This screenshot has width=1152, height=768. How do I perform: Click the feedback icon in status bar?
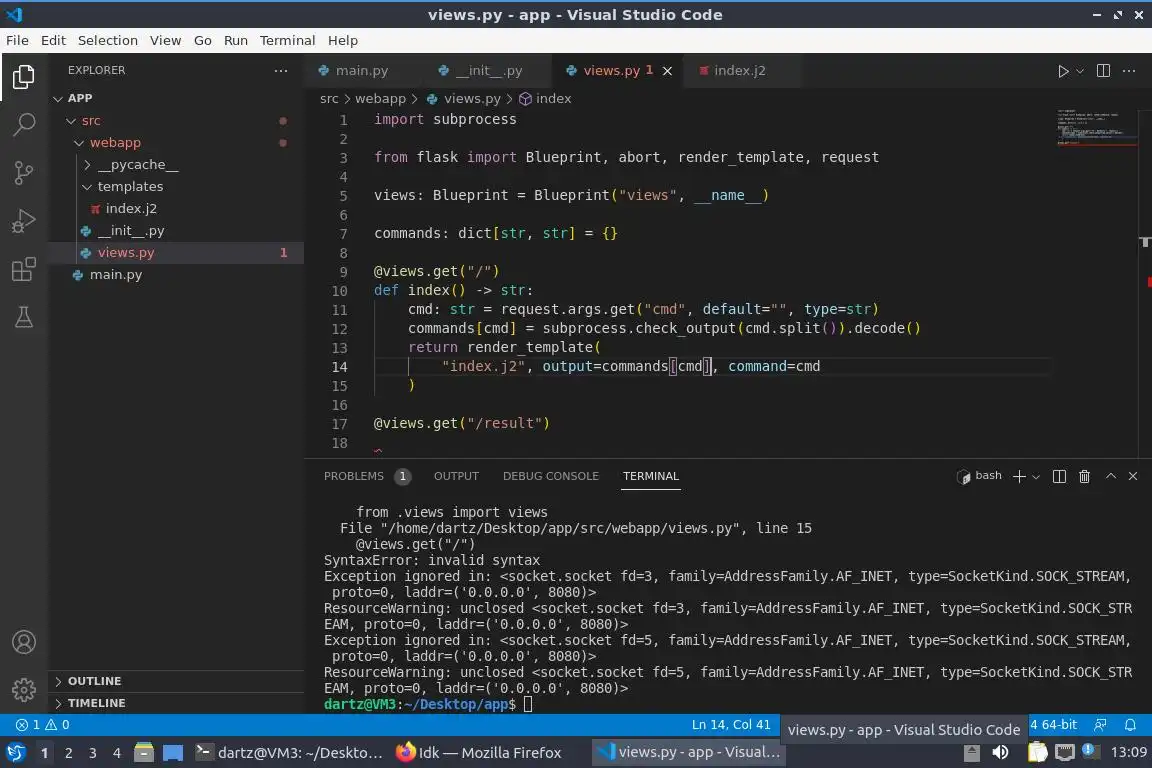(x=1100, y=725)
